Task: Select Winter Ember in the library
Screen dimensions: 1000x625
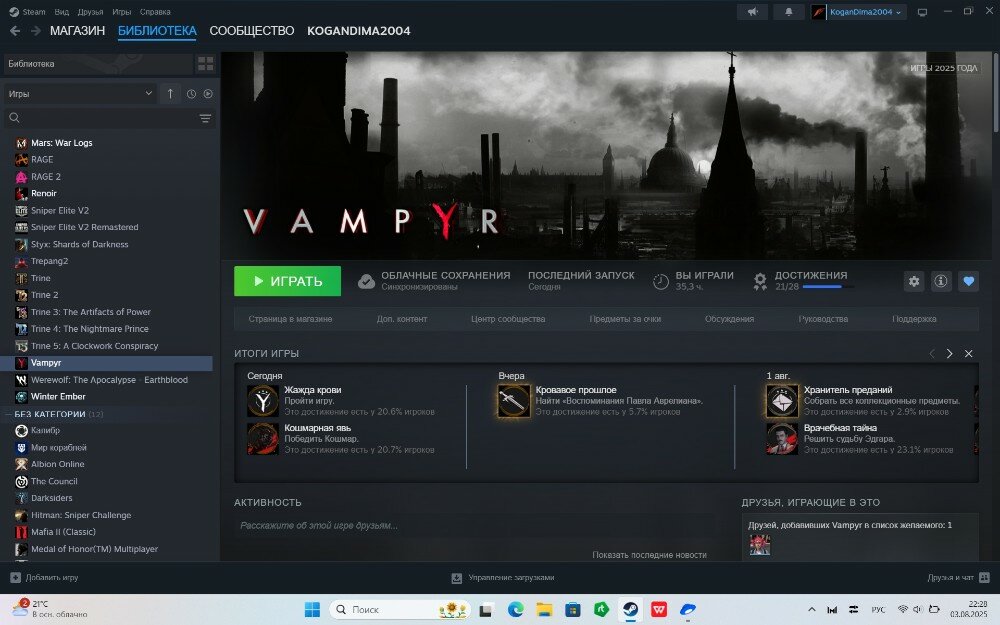Action: click(x=58, y=397)
